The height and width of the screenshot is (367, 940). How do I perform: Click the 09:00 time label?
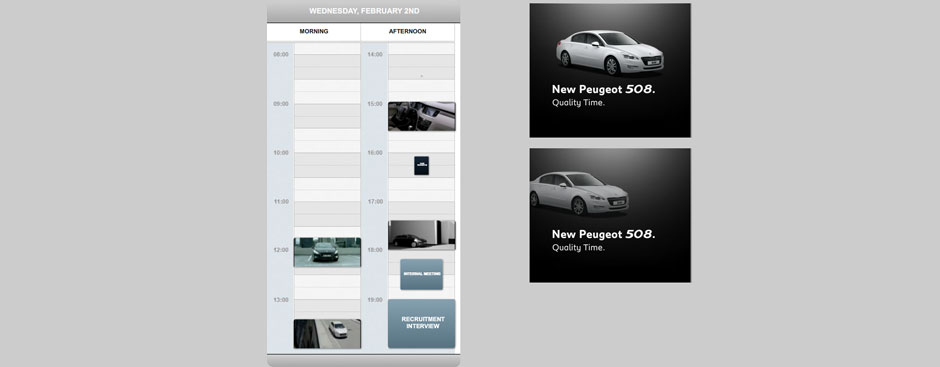coord(281,104)
